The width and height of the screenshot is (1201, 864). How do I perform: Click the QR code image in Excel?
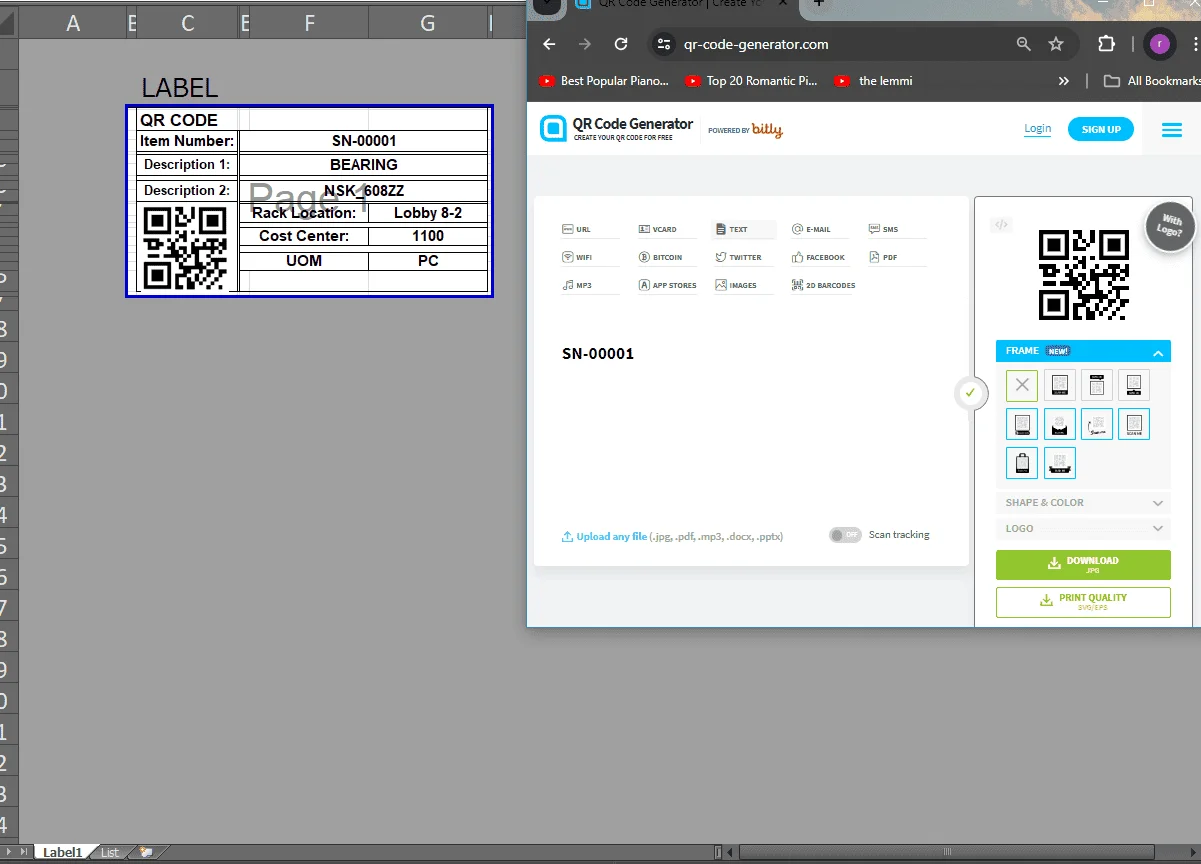pyautogui.click(x=186, y=247)
